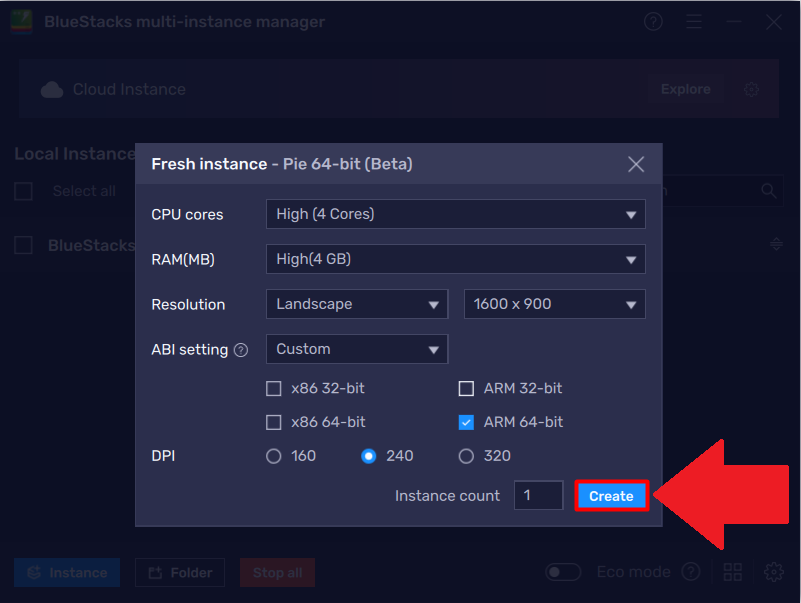Click the Stop all button

[x=277, y=572]
